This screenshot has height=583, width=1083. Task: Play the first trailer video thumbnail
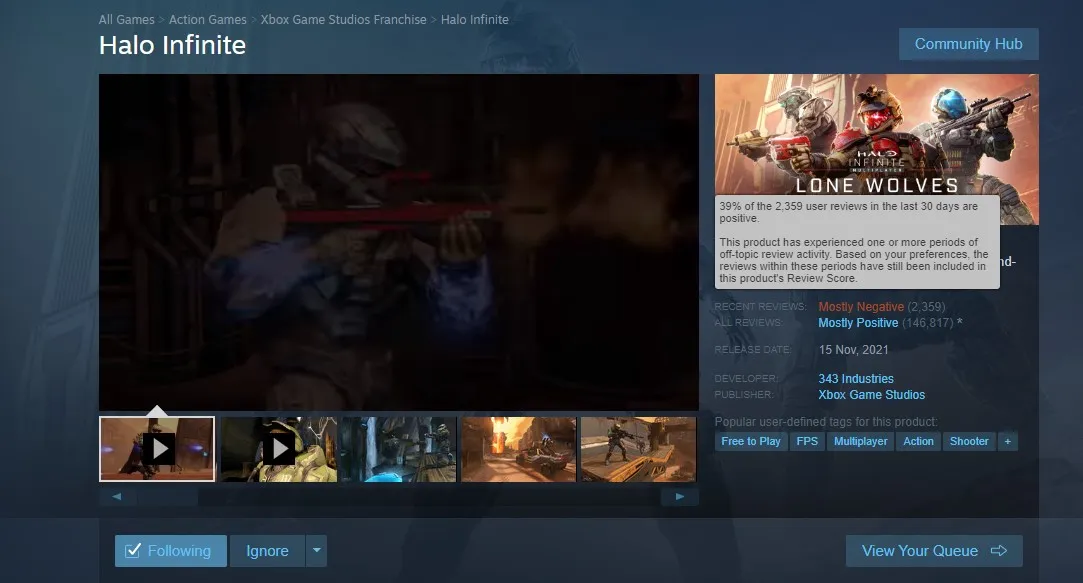(x=157, y=449)
